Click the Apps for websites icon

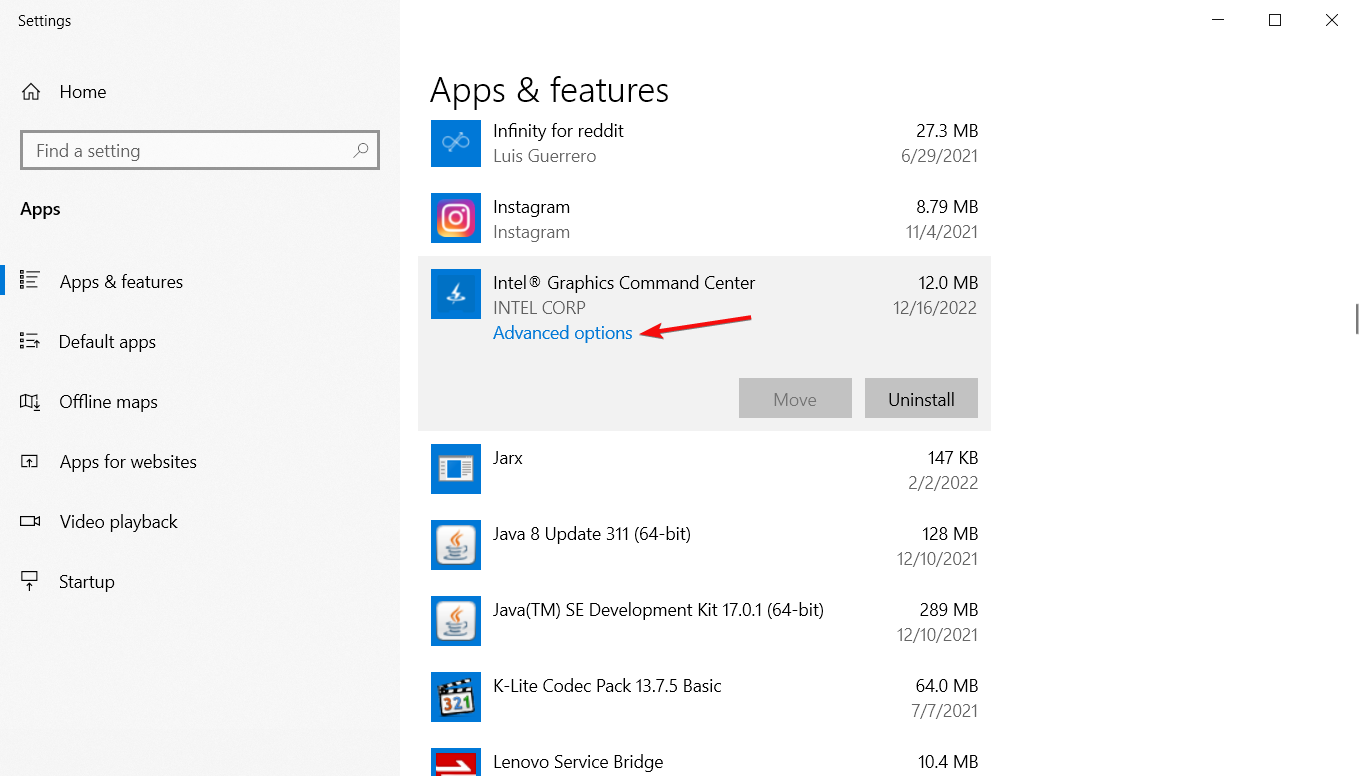pos(30,461)
